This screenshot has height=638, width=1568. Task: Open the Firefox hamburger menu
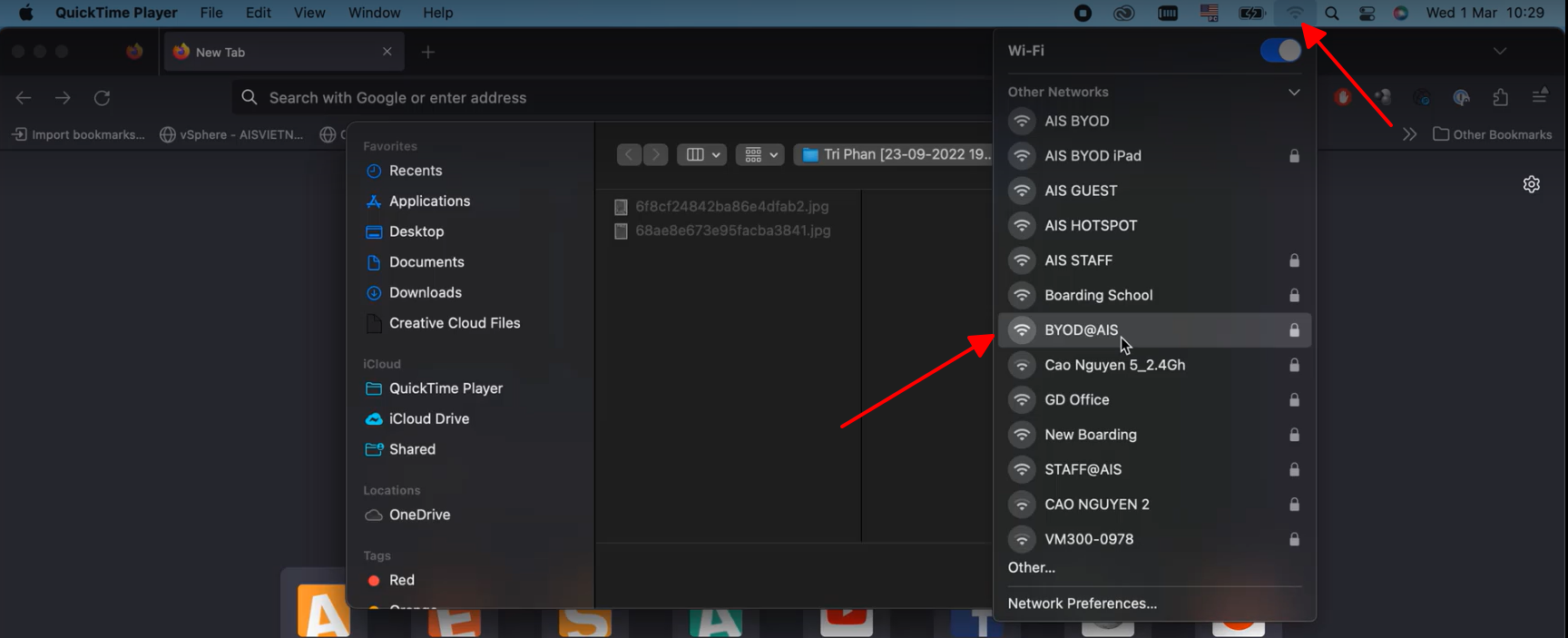1540,96
